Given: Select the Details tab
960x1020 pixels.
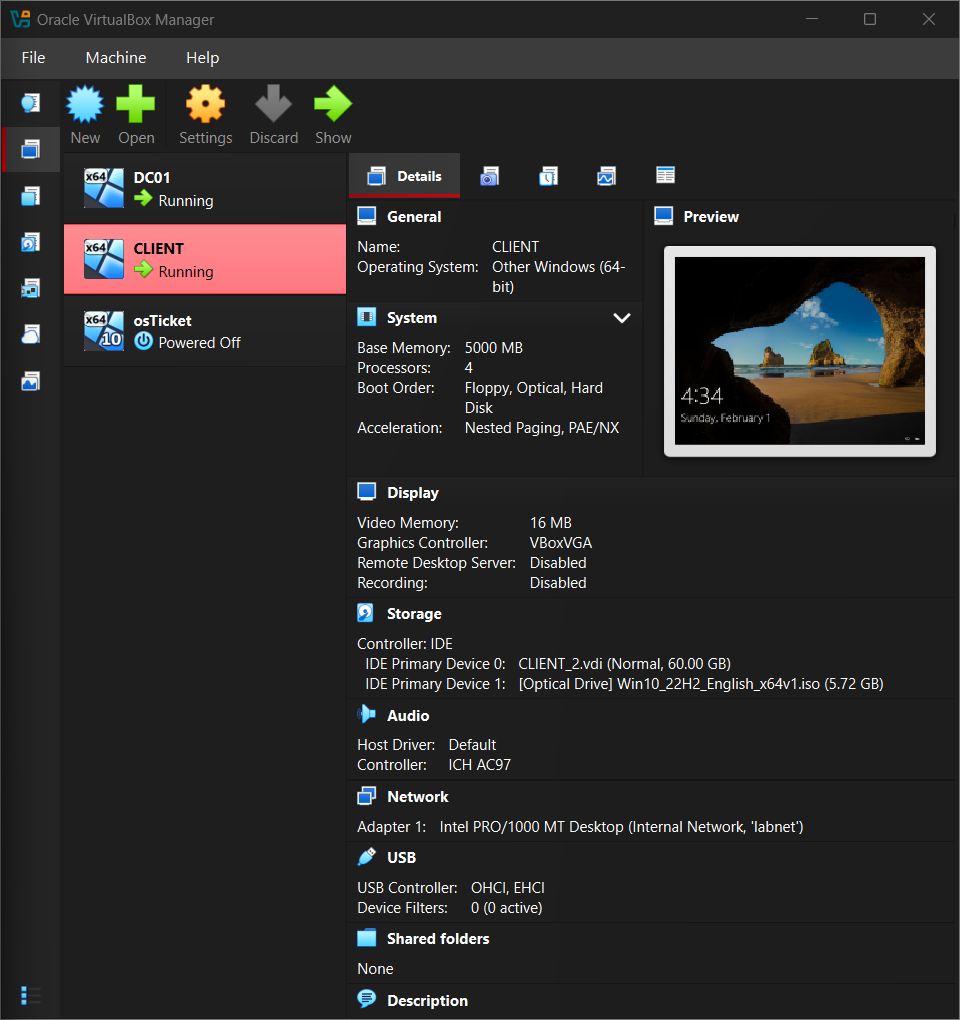Looking at the screenshot, I should [405, 176].
